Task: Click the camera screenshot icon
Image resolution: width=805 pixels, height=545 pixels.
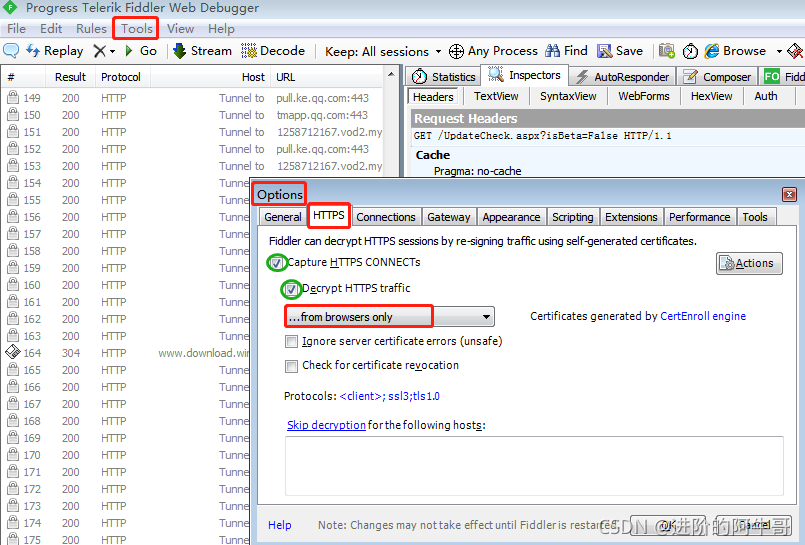Action: click(x=666, y=51)
